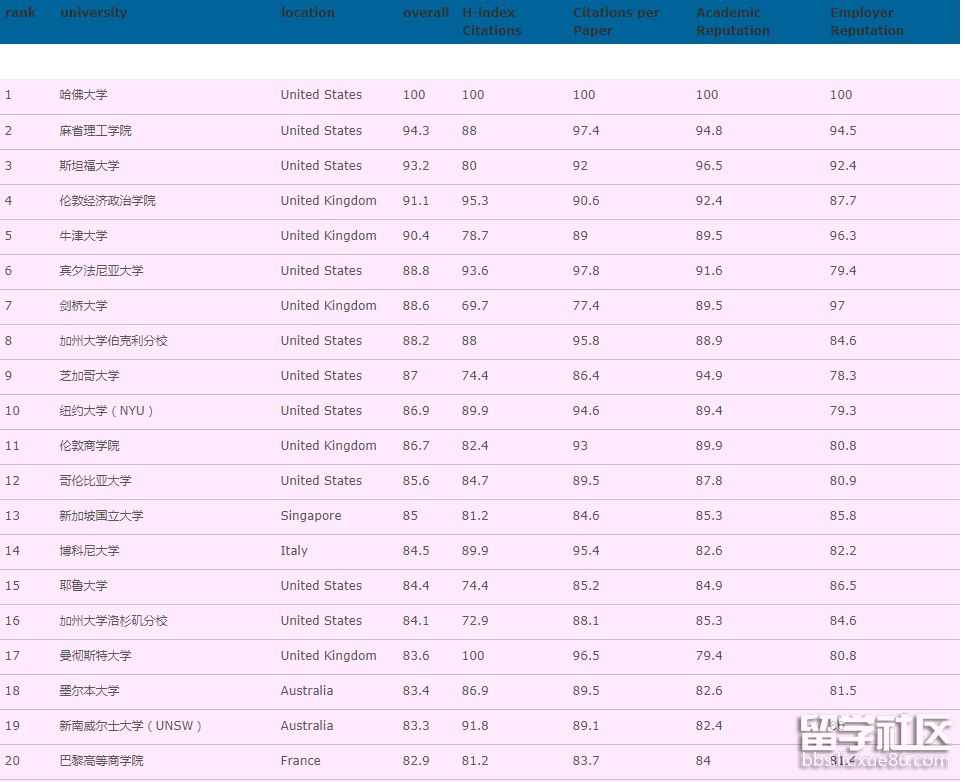Click the "Academic Reputation" column header
The width and height of the screenshot is (965, 782).
pos(732,22)
